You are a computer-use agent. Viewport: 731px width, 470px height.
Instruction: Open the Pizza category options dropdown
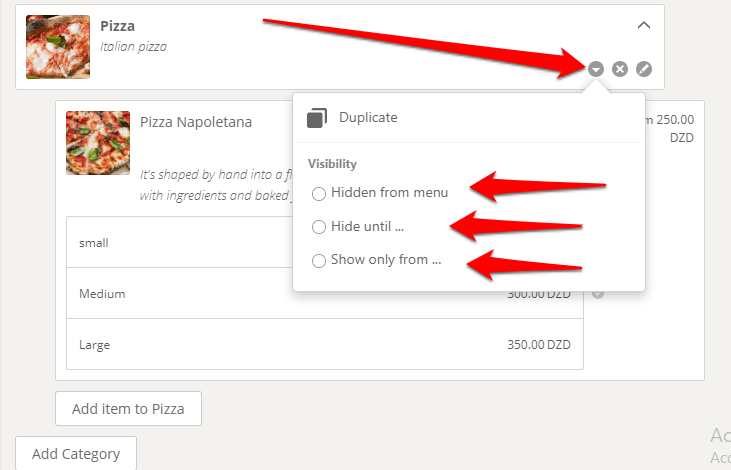tap(595, 69)
